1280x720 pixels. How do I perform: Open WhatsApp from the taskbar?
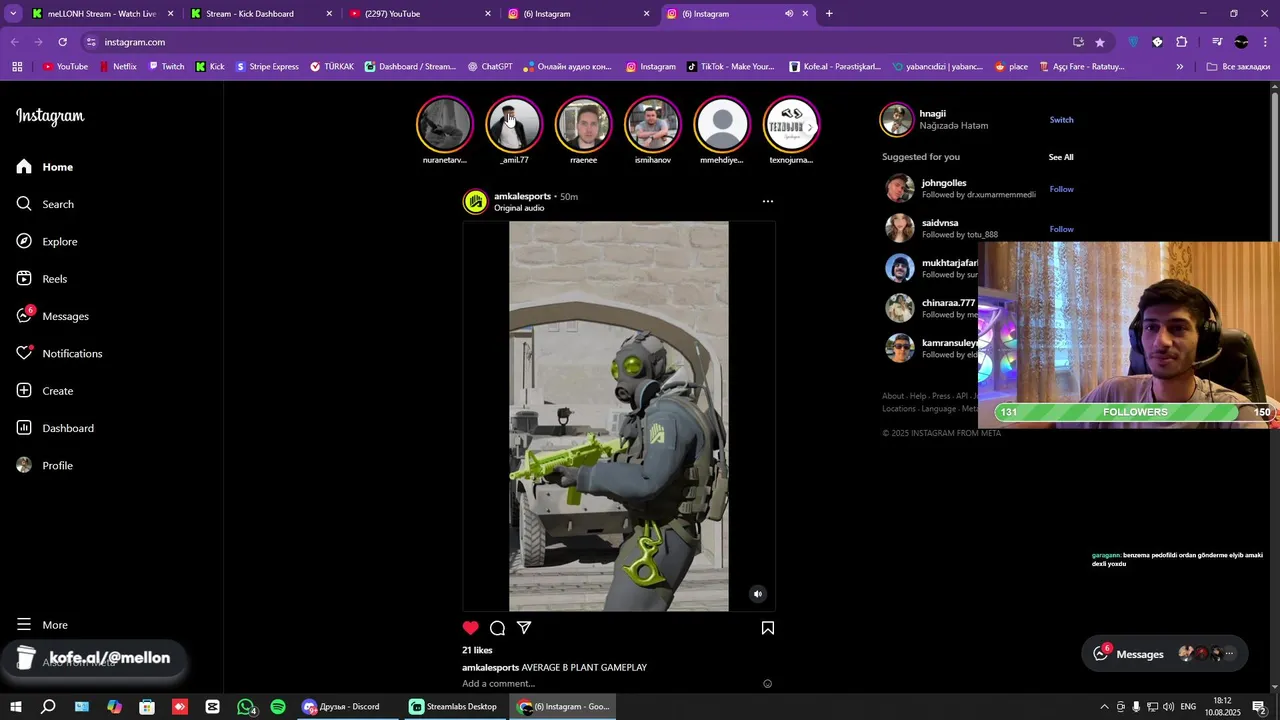245,706
